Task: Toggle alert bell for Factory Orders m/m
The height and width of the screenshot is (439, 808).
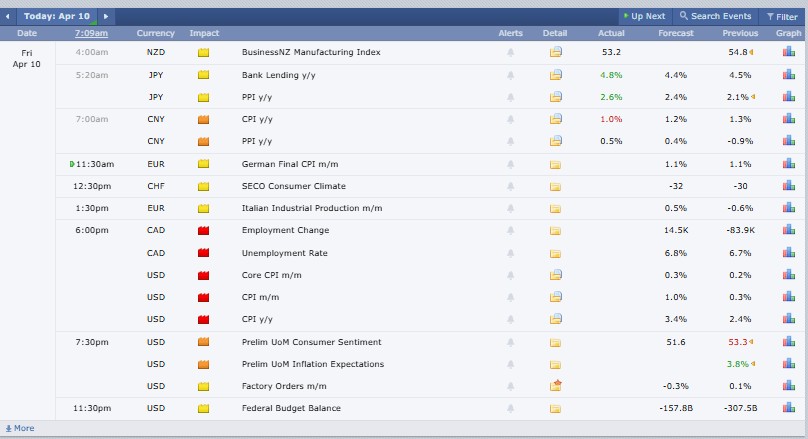Action: tap(510, 386)
